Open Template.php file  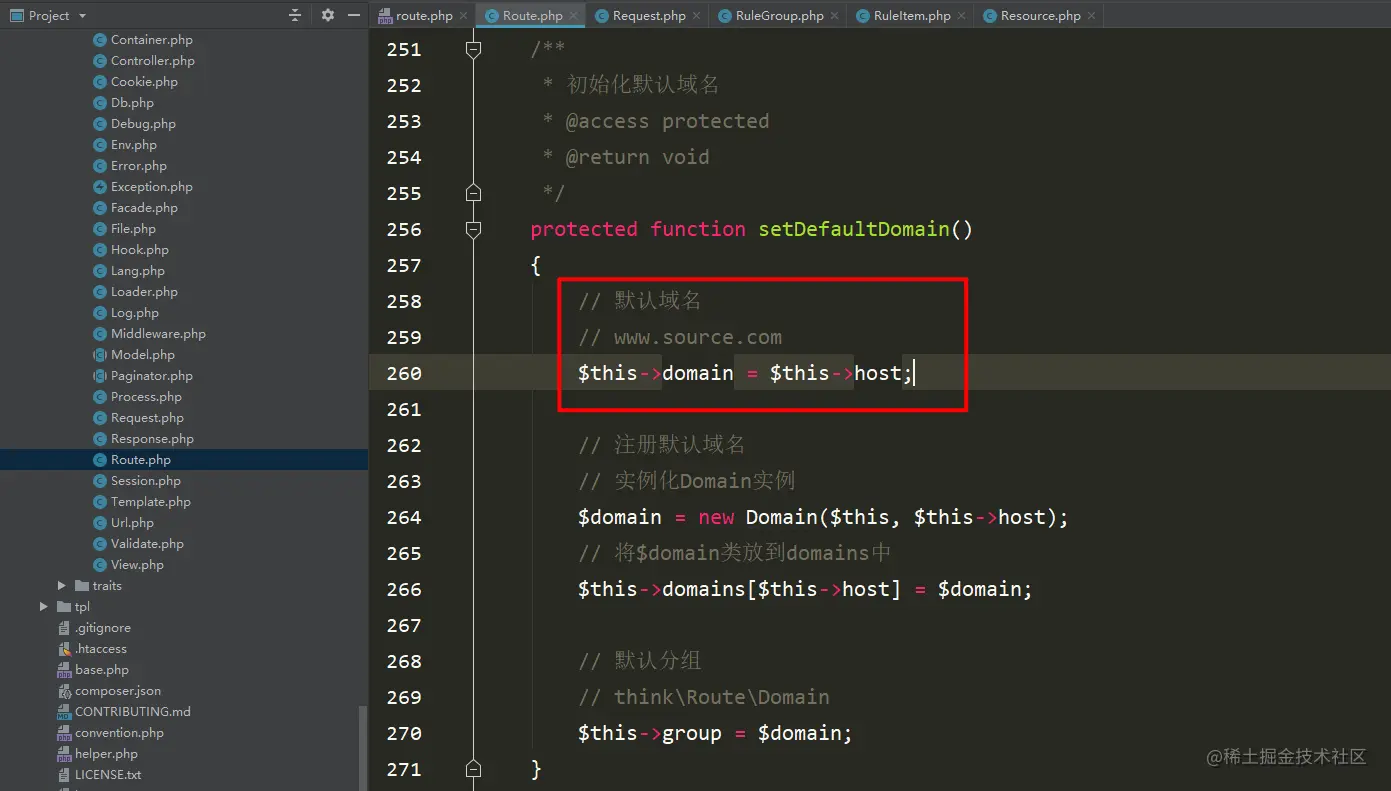click(151, 502)
